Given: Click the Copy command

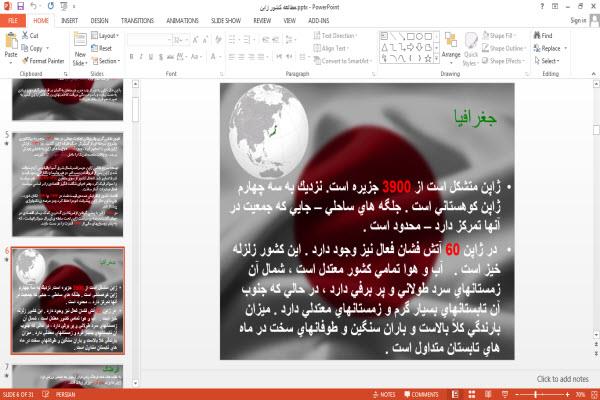Looking at the screenshot, I should point(32,48).
